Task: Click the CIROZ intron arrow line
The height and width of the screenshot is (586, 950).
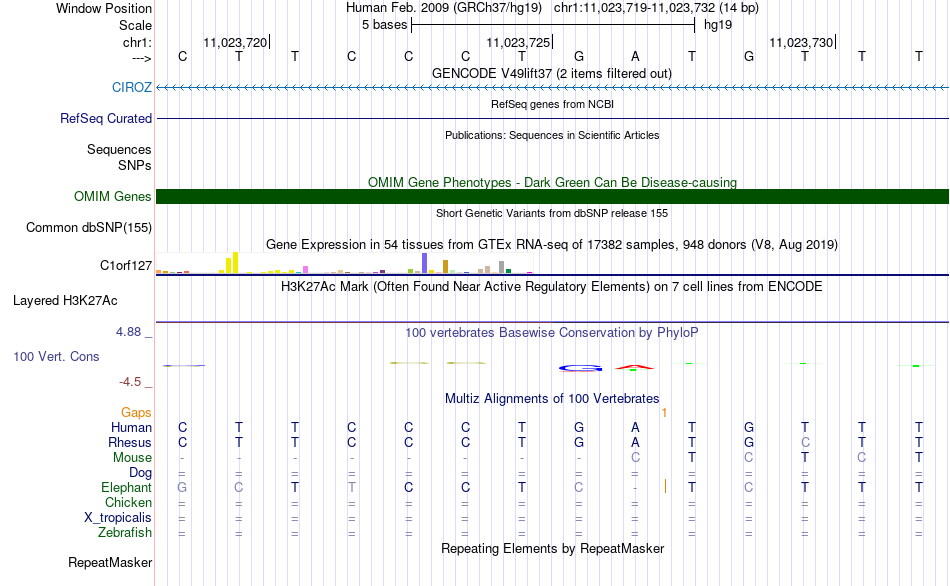Action: tap(552, 88)
